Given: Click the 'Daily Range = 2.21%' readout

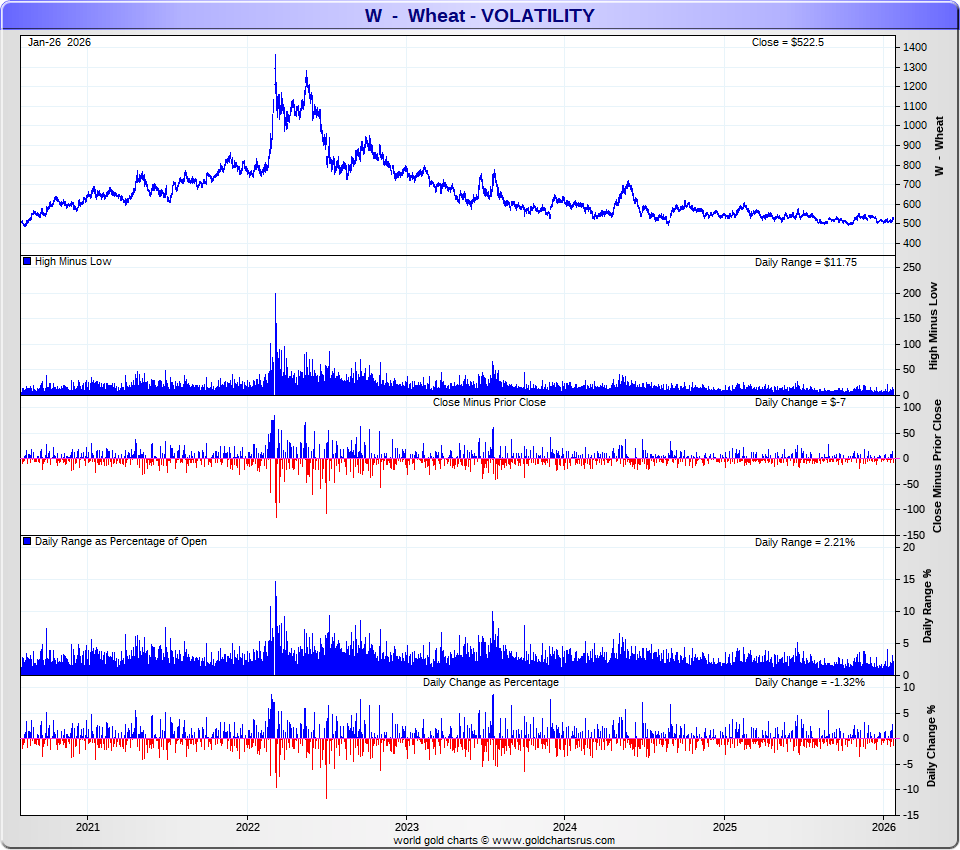Looking at the screenshot, I should (804, 542).
